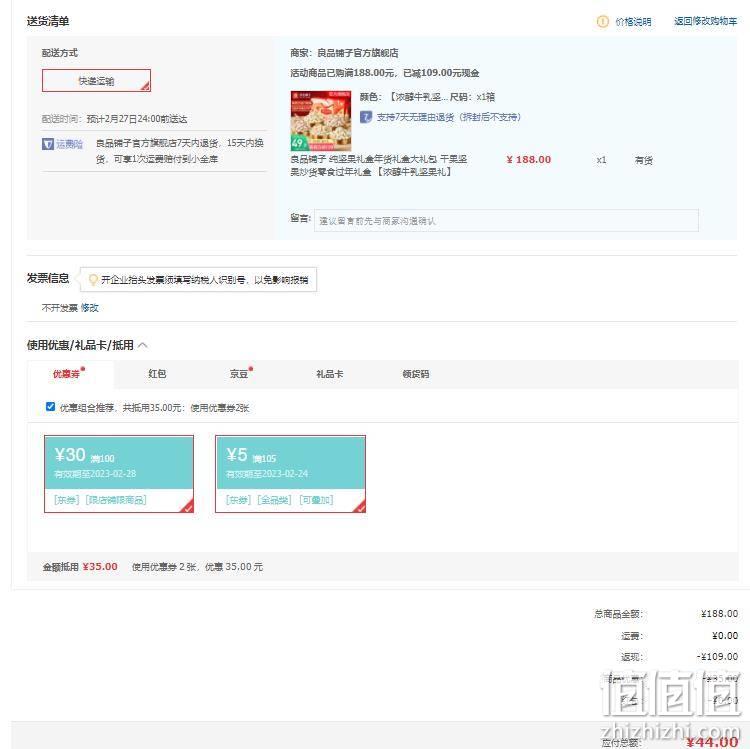Click the 留言 message input field
Image resolution: width=750 pixels, height=749 pixels.
pos(506,220)
